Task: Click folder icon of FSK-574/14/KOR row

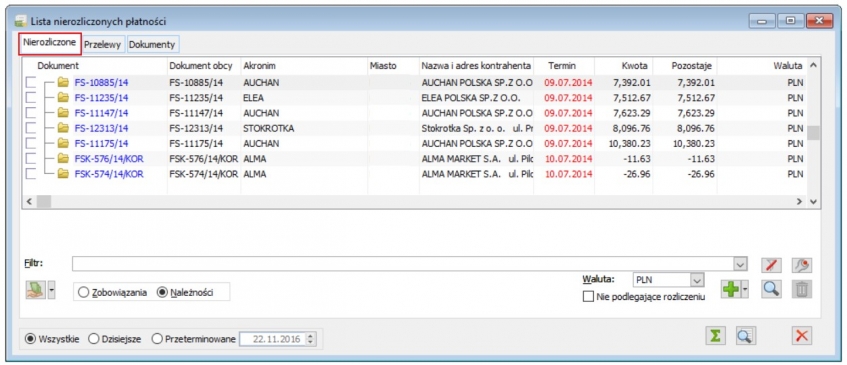Action: [64, 174]
